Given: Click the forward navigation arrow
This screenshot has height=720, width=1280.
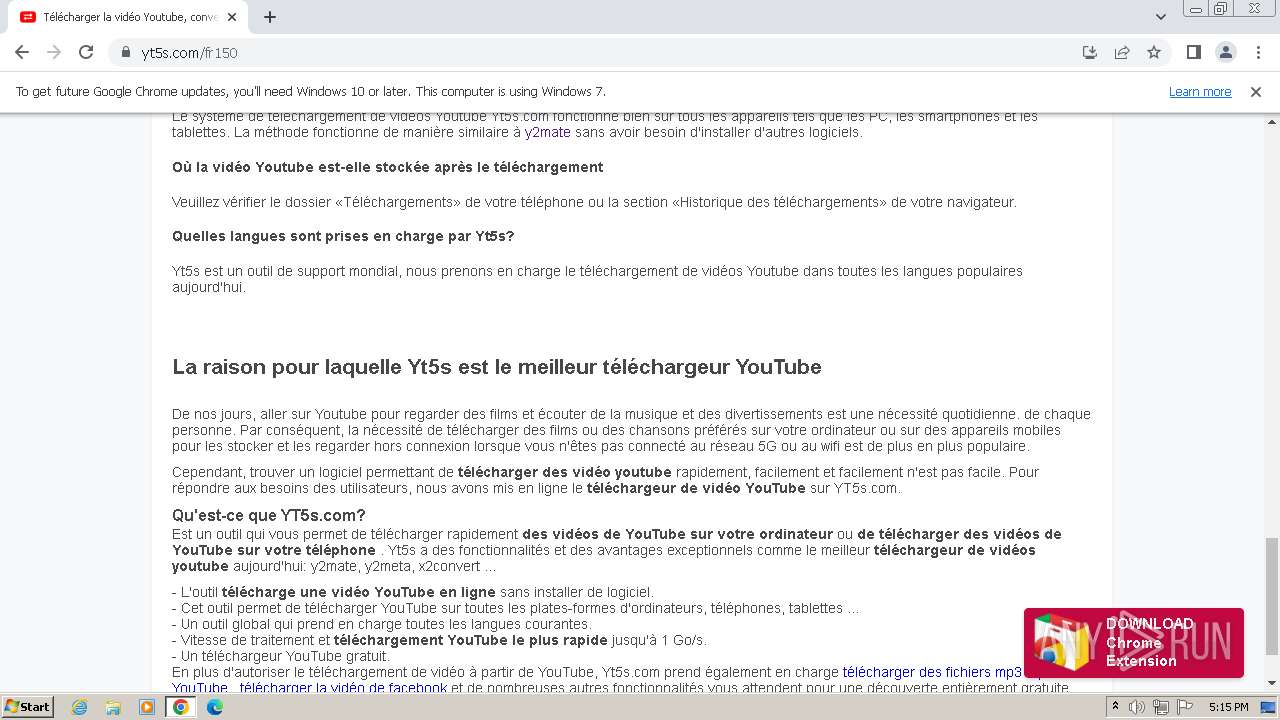Looking at the screenshot, I should pyautogui.click(x=54, y=52).
